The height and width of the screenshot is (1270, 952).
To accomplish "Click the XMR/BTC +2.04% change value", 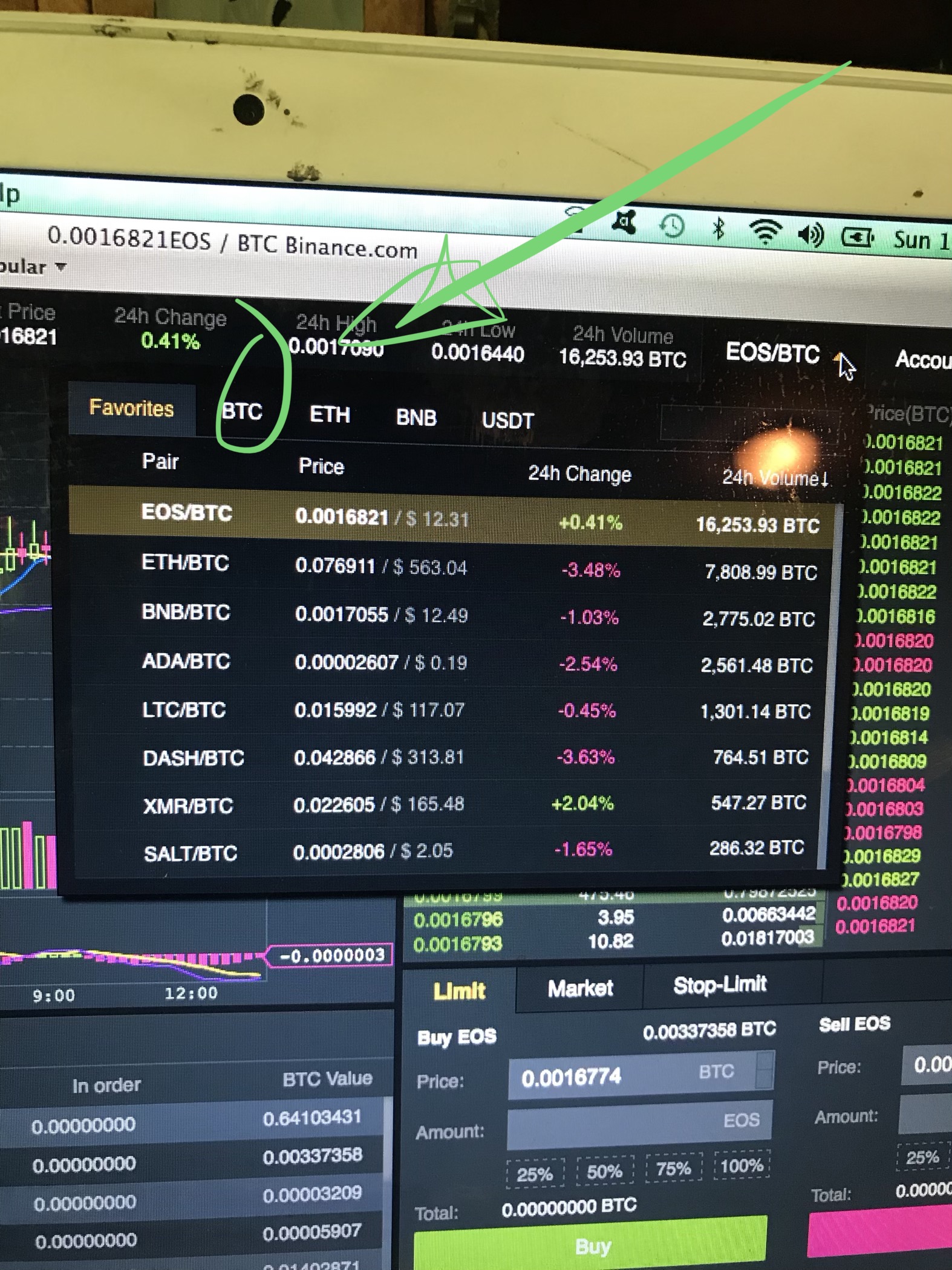I will 582,804.
